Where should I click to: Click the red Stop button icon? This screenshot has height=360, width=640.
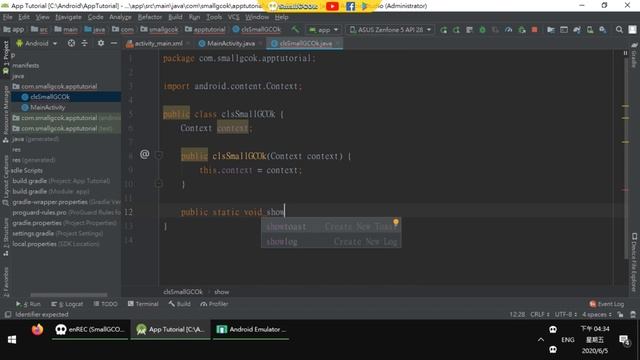(534, 30)
